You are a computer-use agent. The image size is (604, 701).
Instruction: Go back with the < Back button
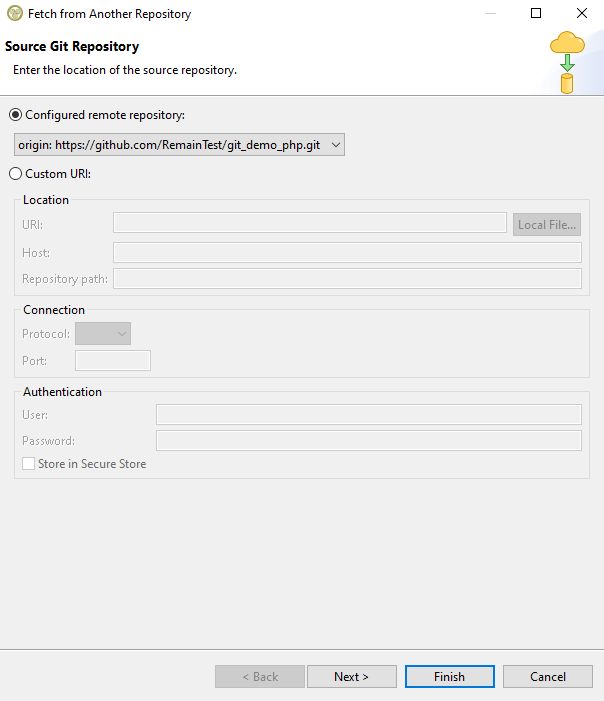[259, 677]
